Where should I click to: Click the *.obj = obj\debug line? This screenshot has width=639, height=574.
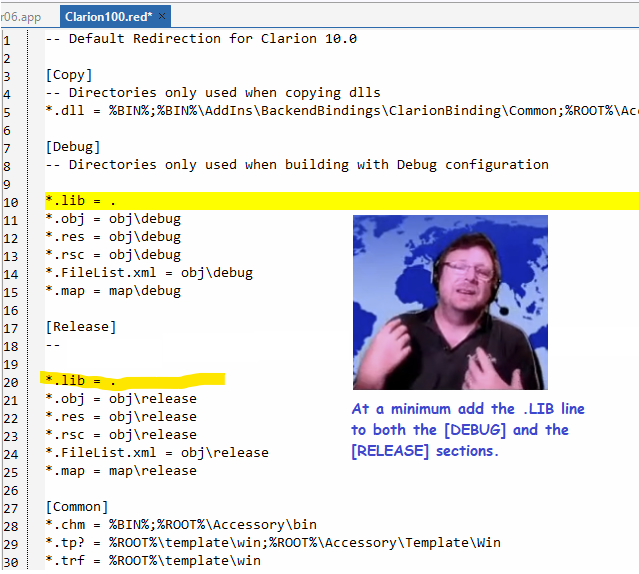(x=113, y=219)
